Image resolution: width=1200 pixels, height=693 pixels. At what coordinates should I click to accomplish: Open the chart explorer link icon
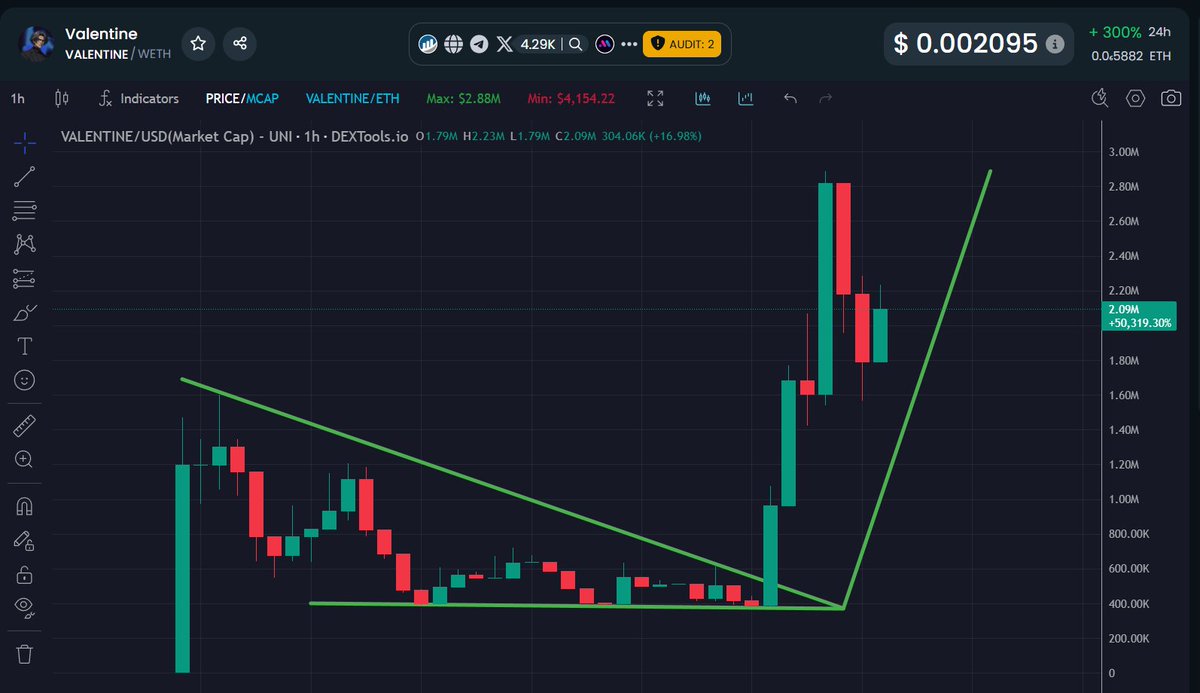(x=428, y=44)
